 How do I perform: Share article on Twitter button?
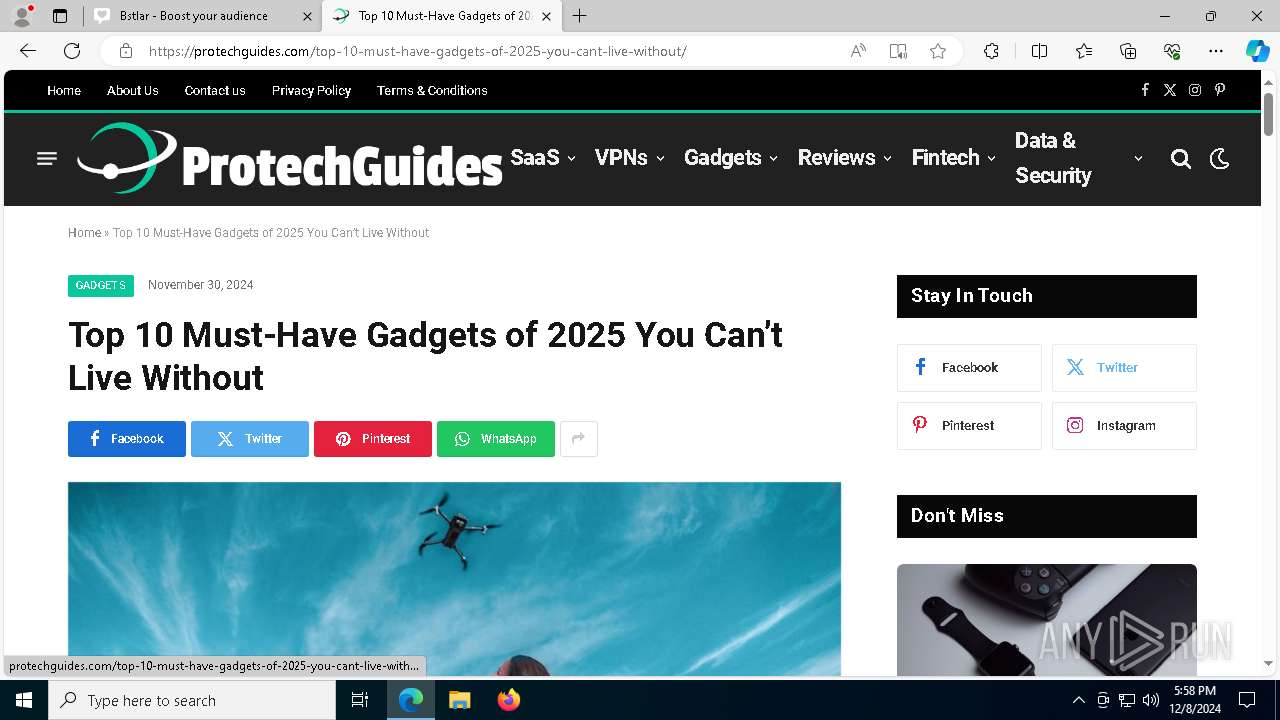click(250, 439)
